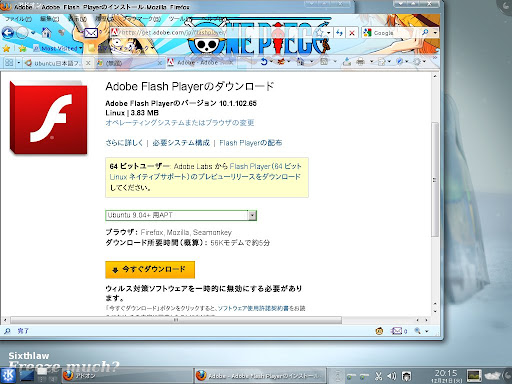The image size is (512, 384).
Task: Open the Flash Playerの配布 link
Action: [251, 143]
